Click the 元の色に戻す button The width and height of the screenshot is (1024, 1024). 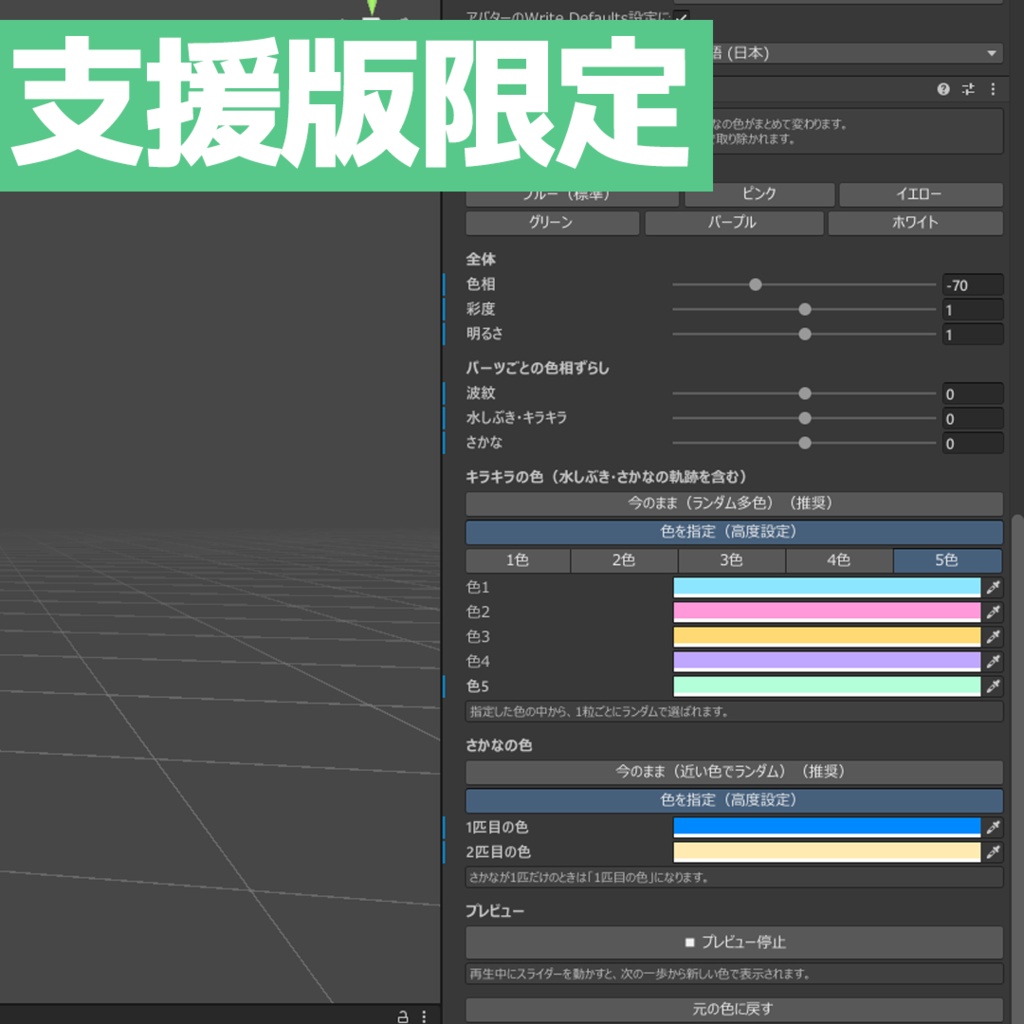click(x=734, y=1010)
